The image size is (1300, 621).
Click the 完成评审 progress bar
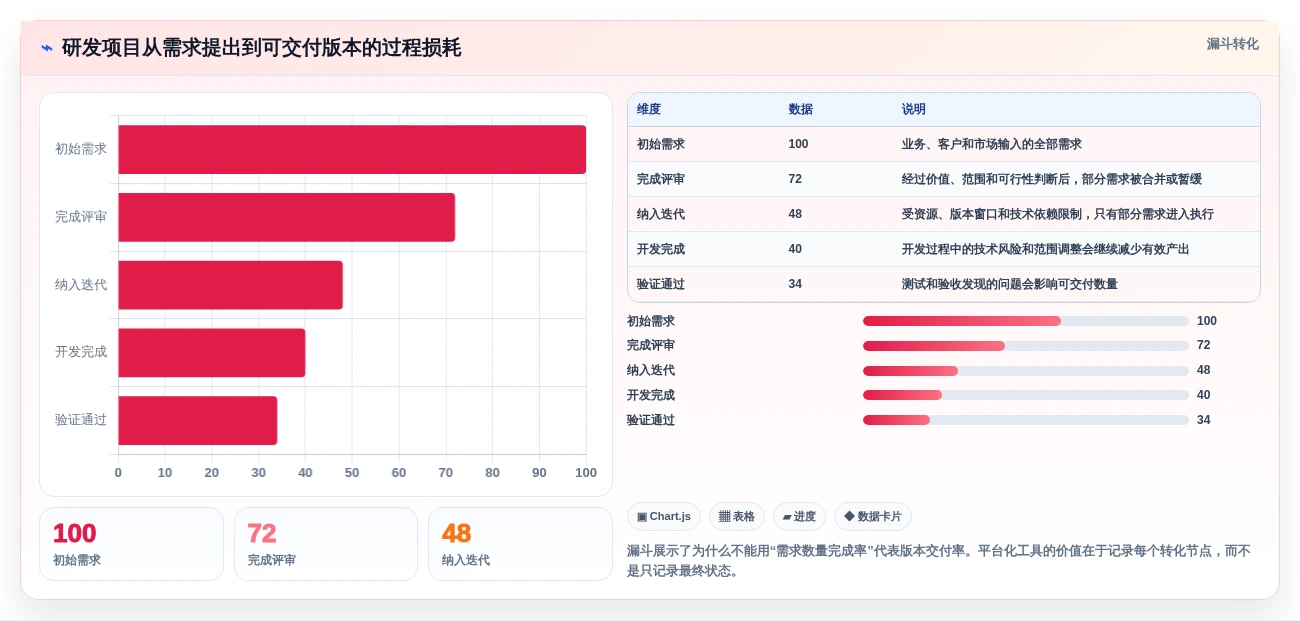(x=1026, y=346)
